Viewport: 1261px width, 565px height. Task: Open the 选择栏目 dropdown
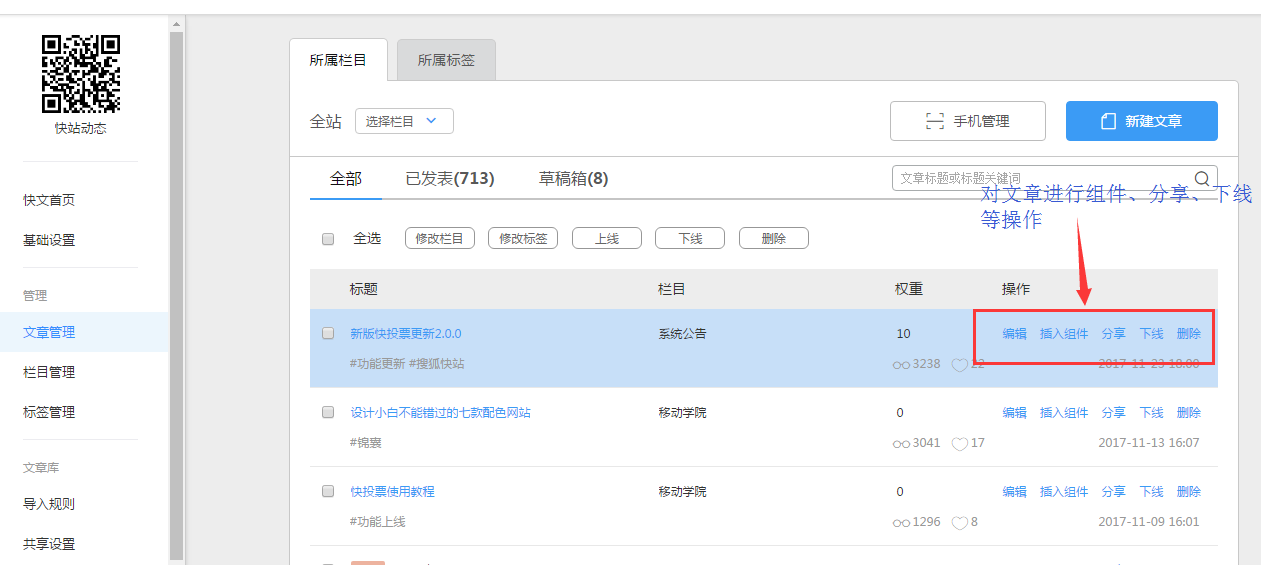tap(404, 121)
